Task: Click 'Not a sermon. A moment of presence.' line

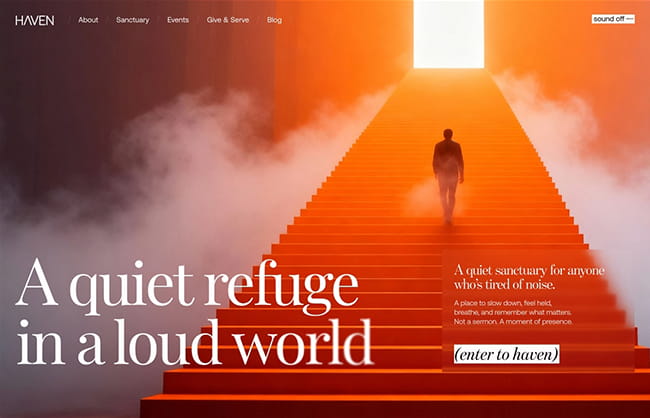Action: click(x=513, y=322)
